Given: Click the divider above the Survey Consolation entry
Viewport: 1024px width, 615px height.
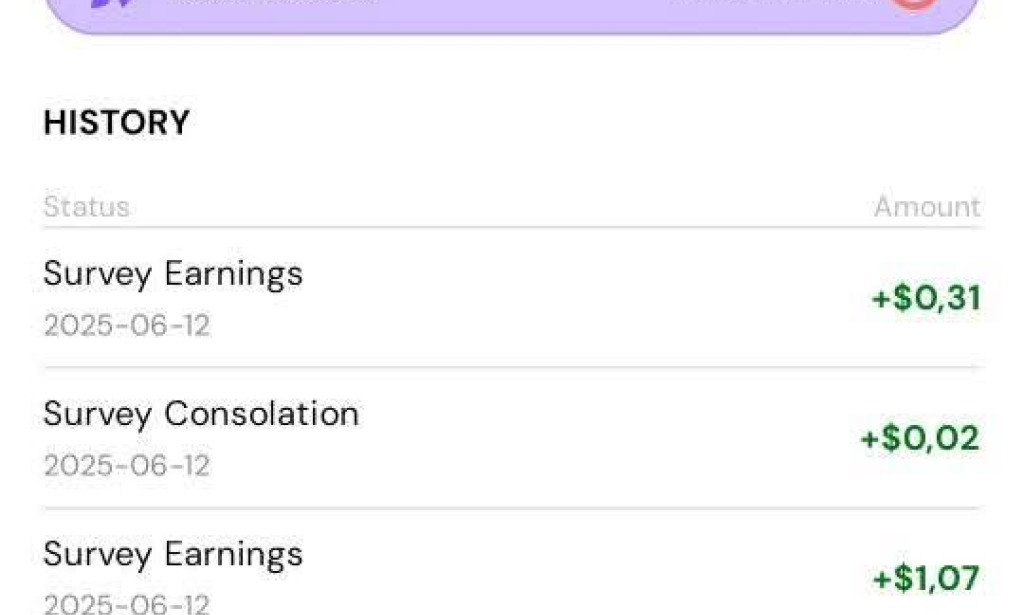Looking at the screenshot, I should 512,368.
